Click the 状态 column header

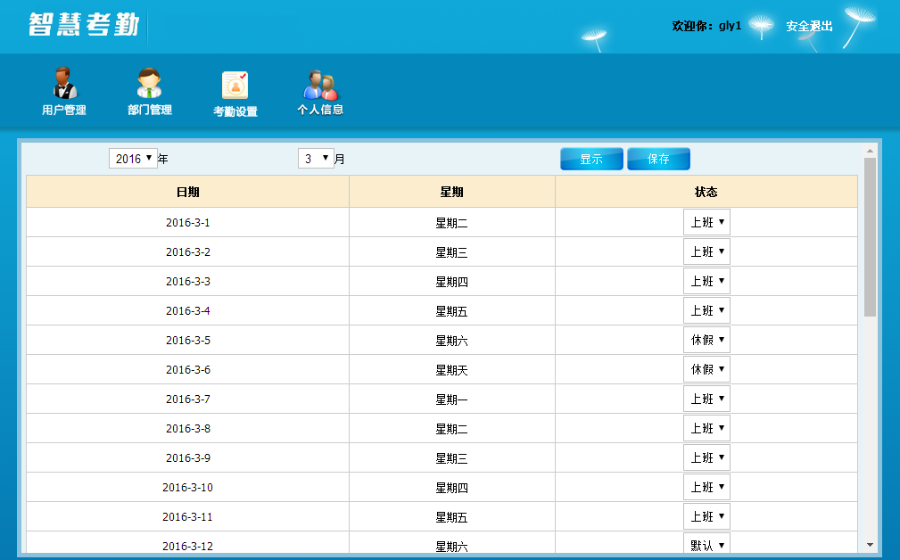pos(706,192)
